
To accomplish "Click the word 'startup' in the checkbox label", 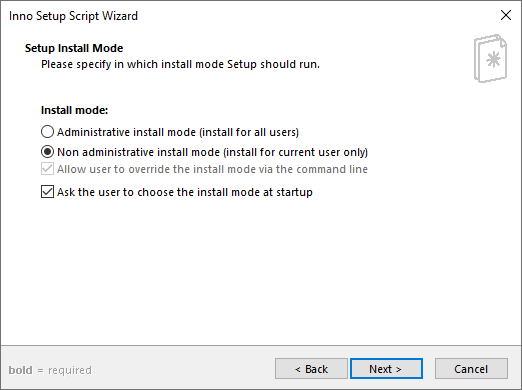I will point(294,193).
